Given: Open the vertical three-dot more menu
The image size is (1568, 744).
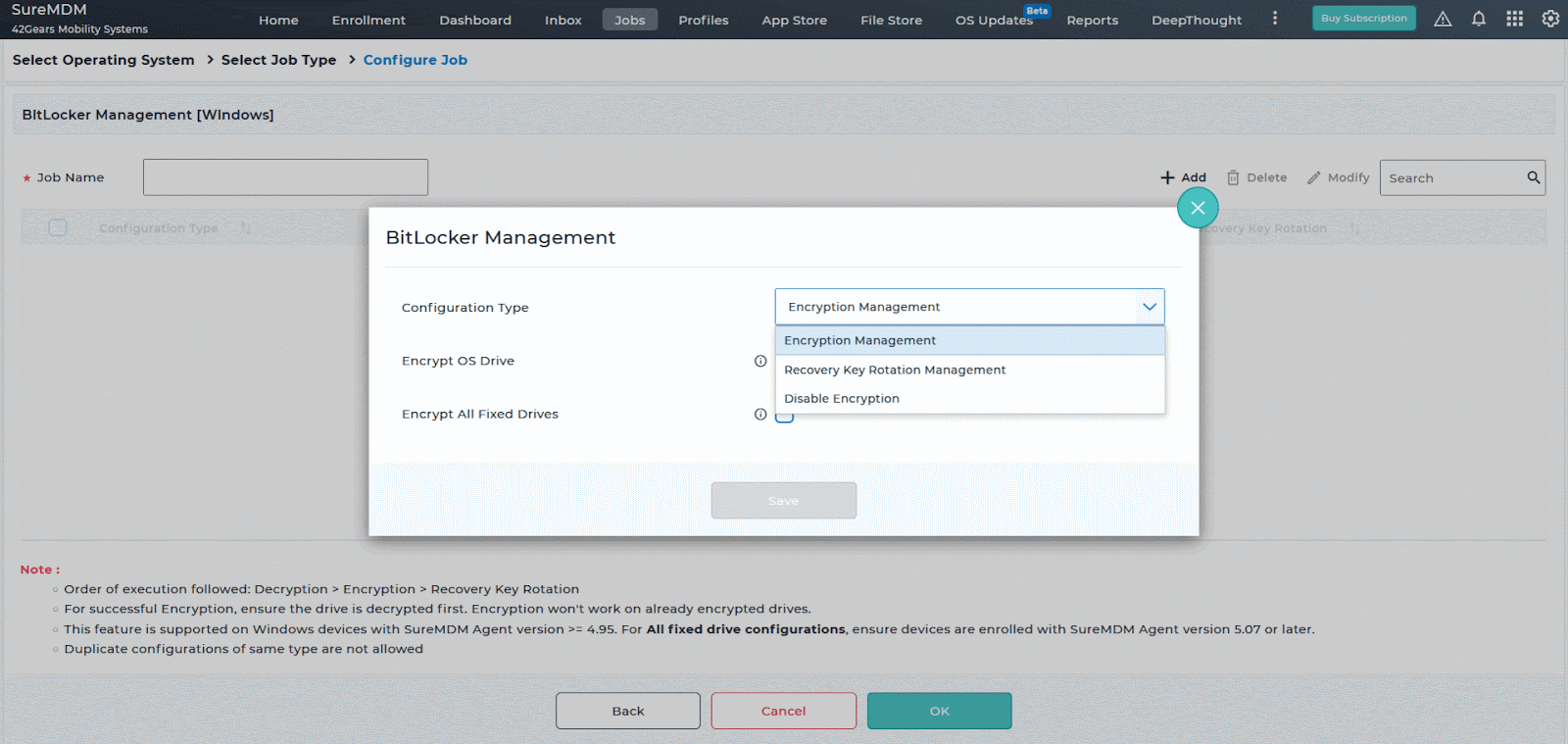Looking at the screenshot, I should point(1274,19).
